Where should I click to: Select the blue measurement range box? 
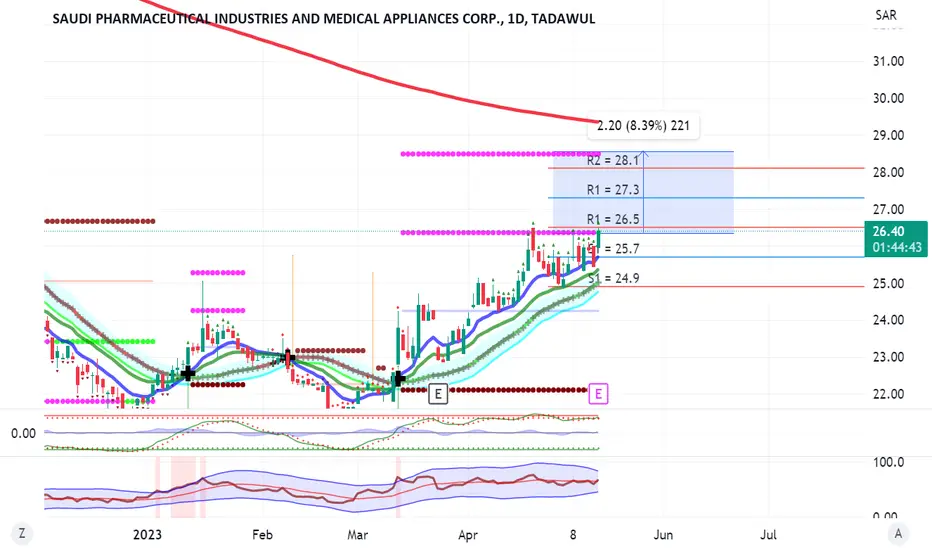(643, 192)
